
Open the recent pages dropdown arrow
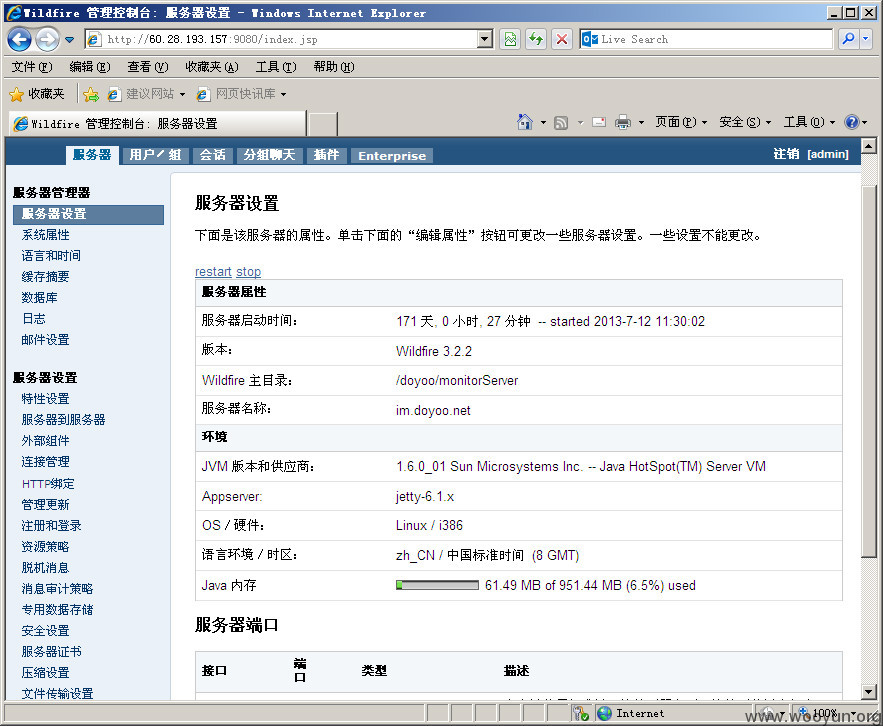click(x=69, y=39)
